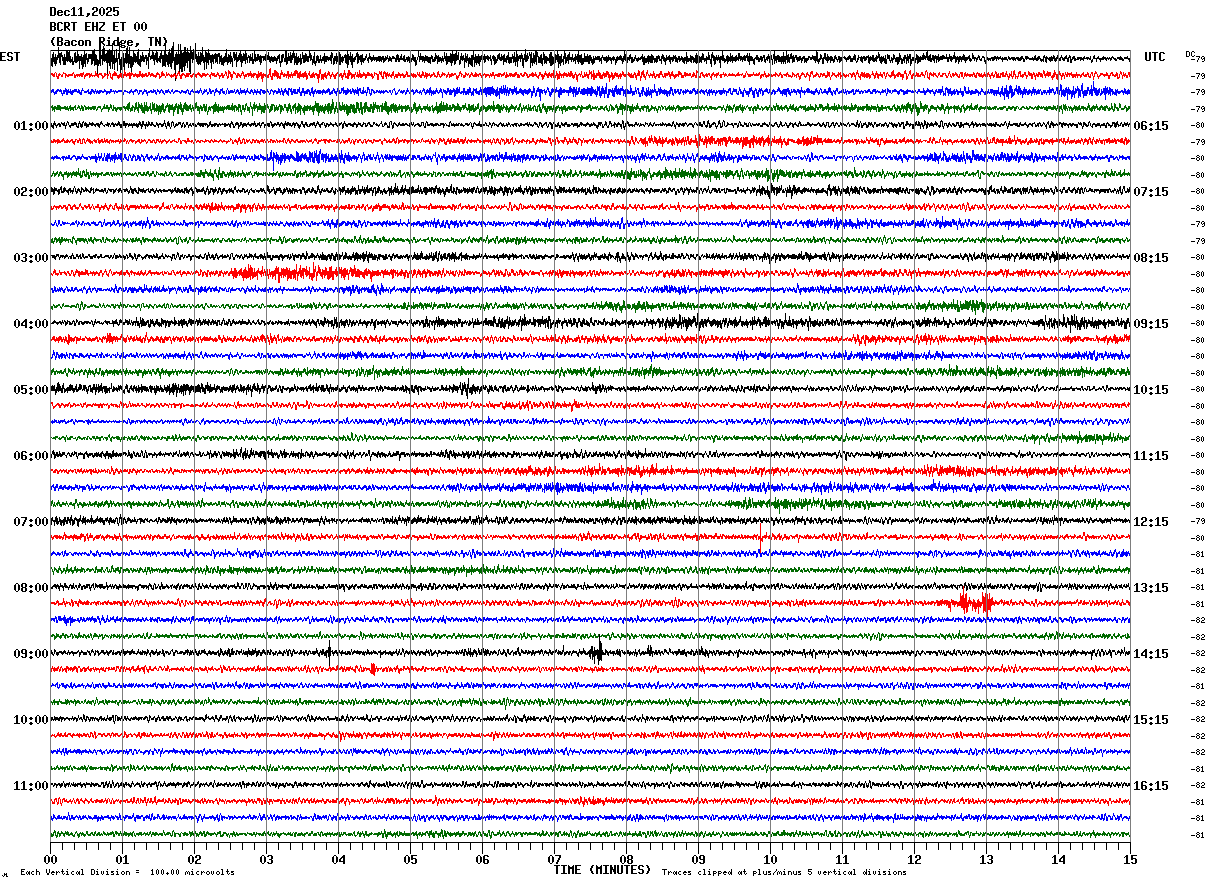Click the 100.00 microvolts vertical division note

click(127, 872)
